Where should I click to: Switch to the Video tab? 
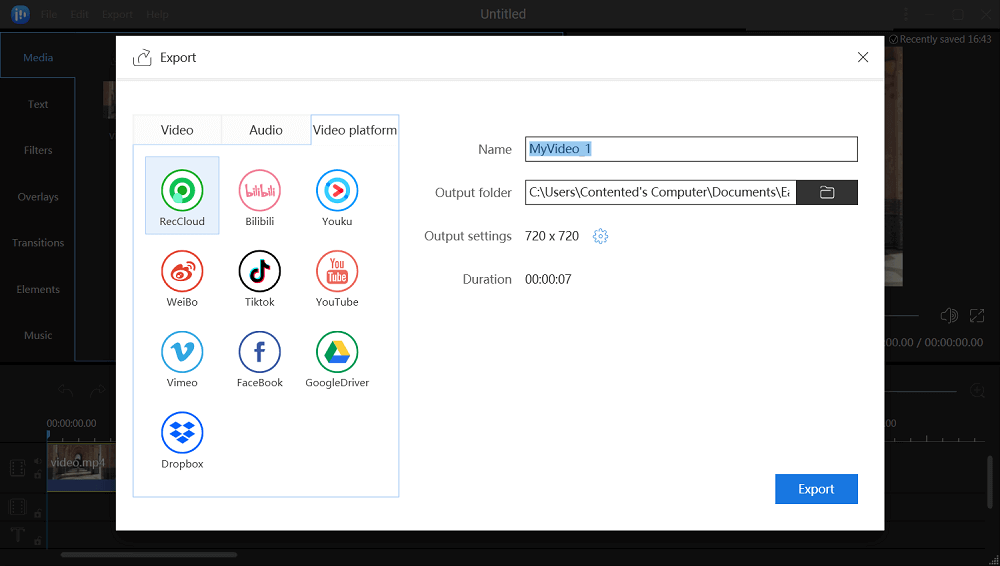click(177, 130)
